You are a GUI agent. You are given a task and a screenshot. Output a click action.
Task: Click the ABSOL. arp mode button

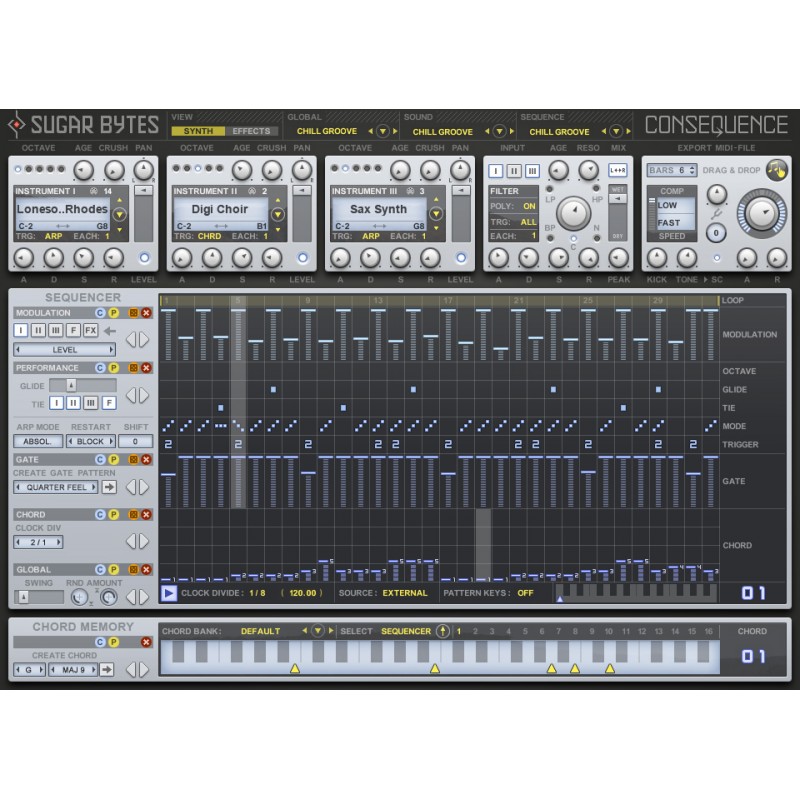click(x=36, y=441)
